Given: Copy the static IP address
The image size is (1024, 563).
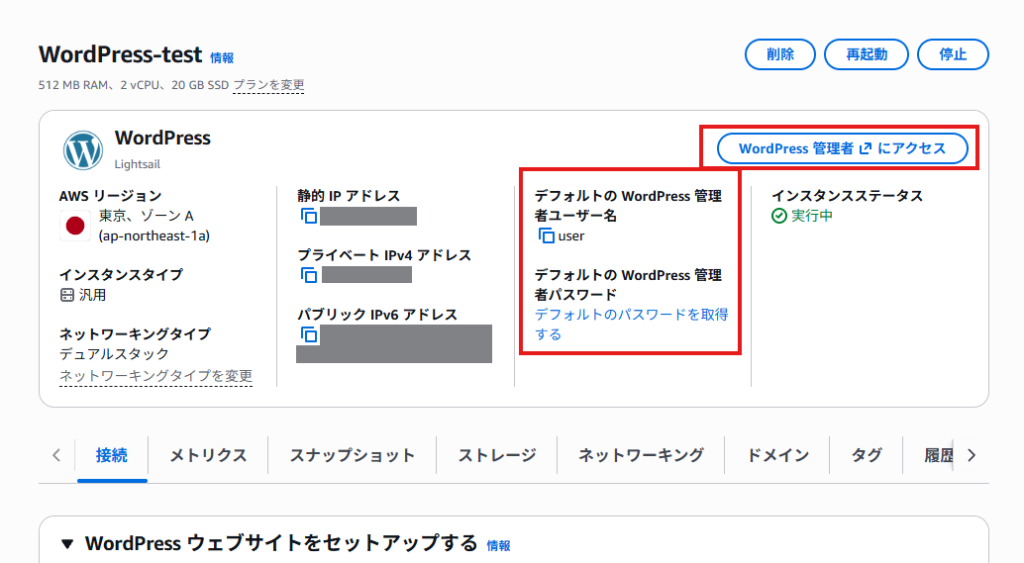Looking at the screenshot, I should click(309, 216).
